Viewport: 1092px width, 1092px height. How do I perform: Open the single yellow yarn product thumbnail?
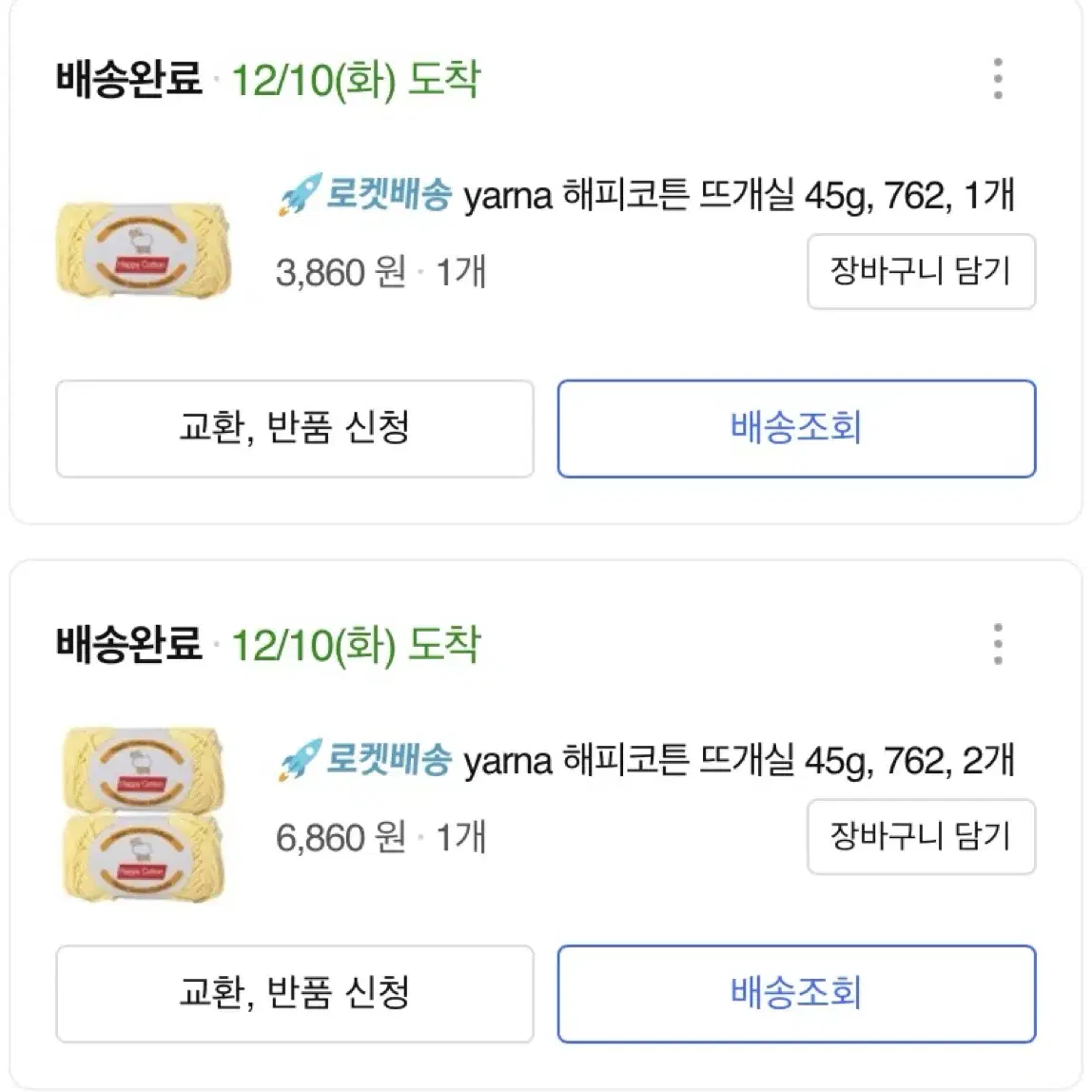(144, 250)
